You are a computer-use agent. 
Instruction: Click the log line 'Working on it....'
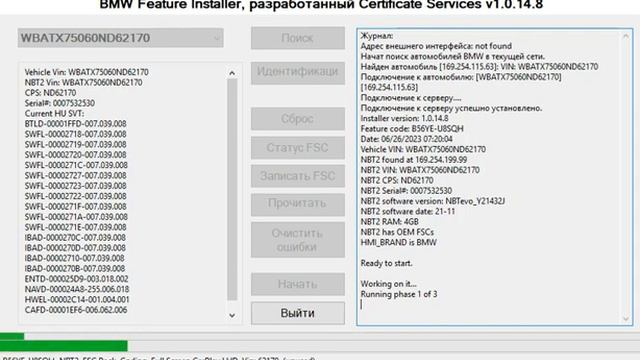(x=389, y=284)
